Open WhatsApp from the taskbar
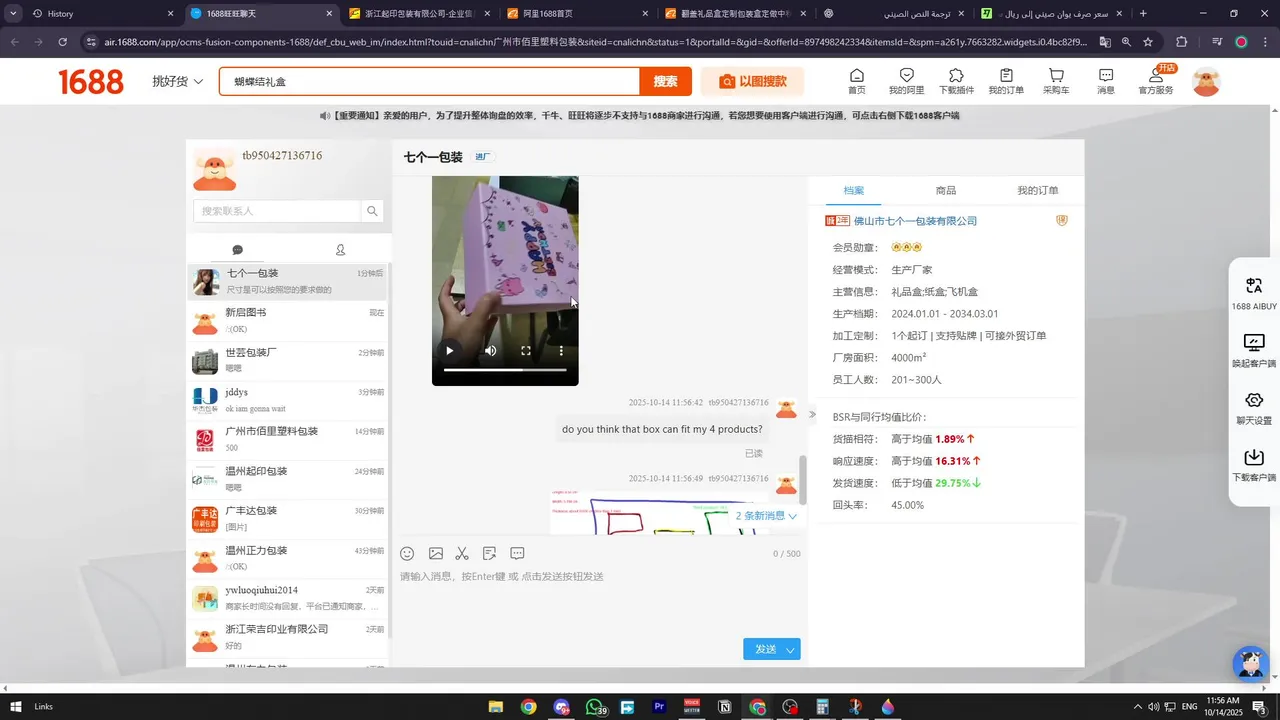1280x720 pixels. [595, 707]
